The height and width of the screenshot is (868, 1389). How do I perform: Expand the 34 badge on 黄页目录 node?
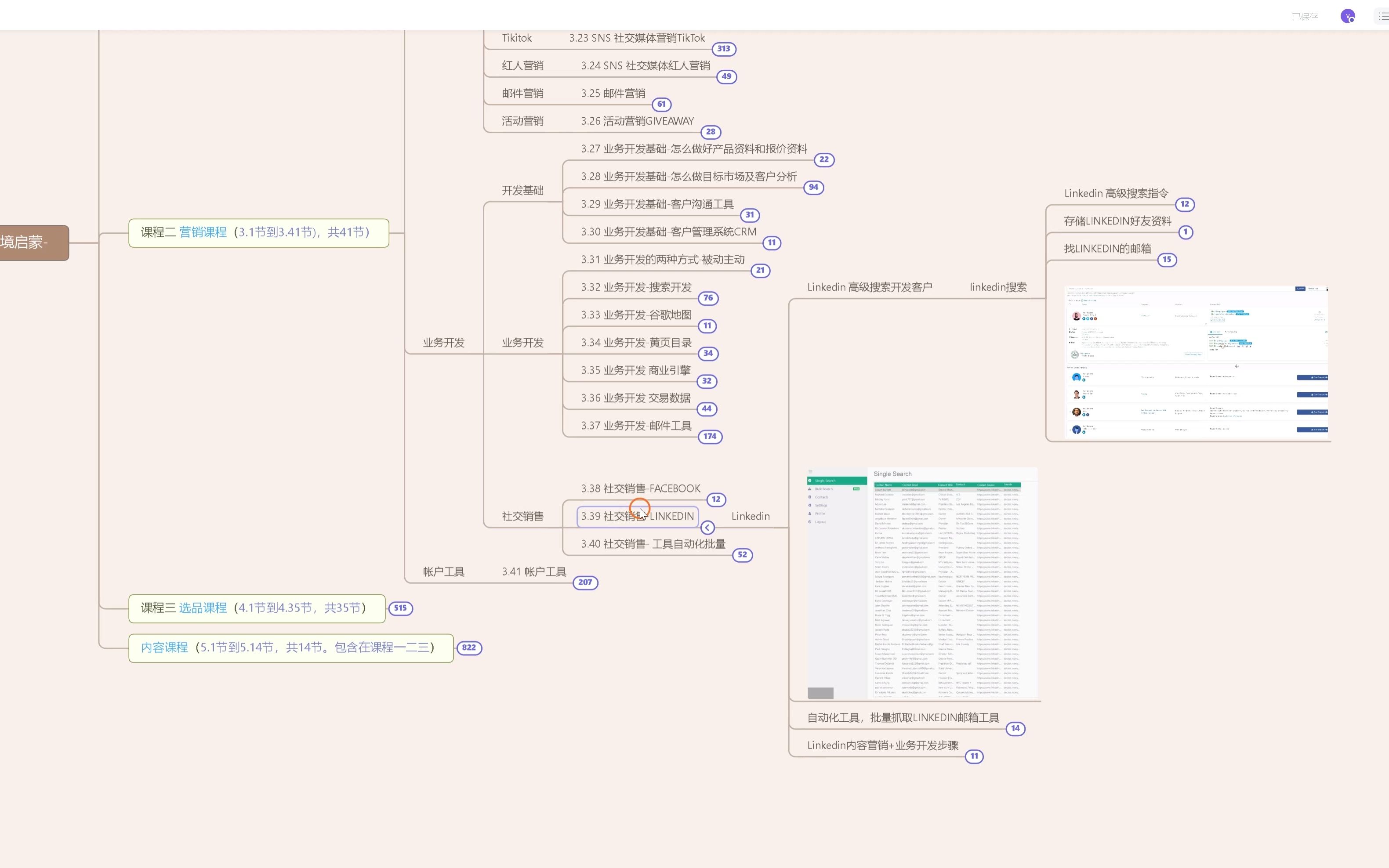tap(708, 353)
